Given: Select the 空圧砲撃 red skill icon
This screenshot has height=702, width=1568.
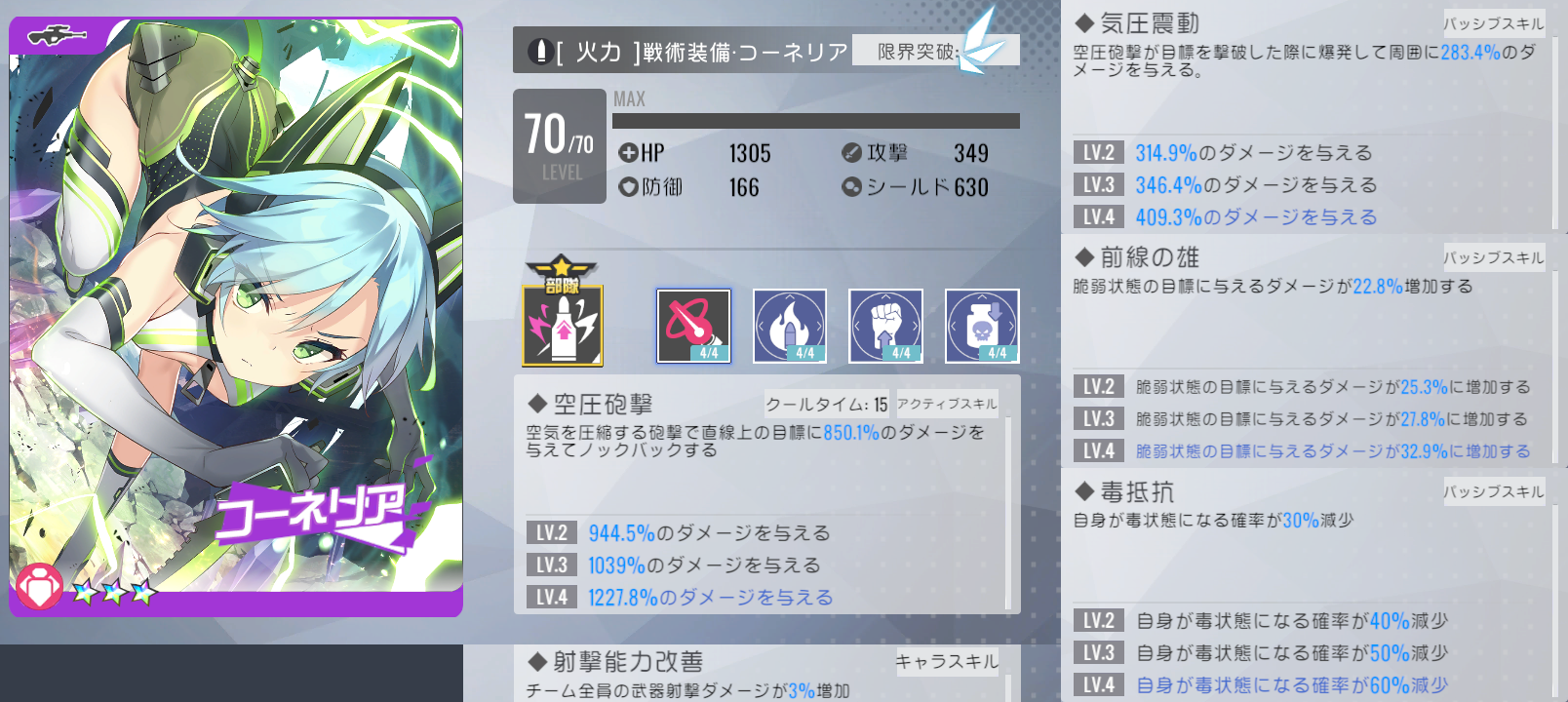Looking at the screenshot, I should [x=693, y=326].
